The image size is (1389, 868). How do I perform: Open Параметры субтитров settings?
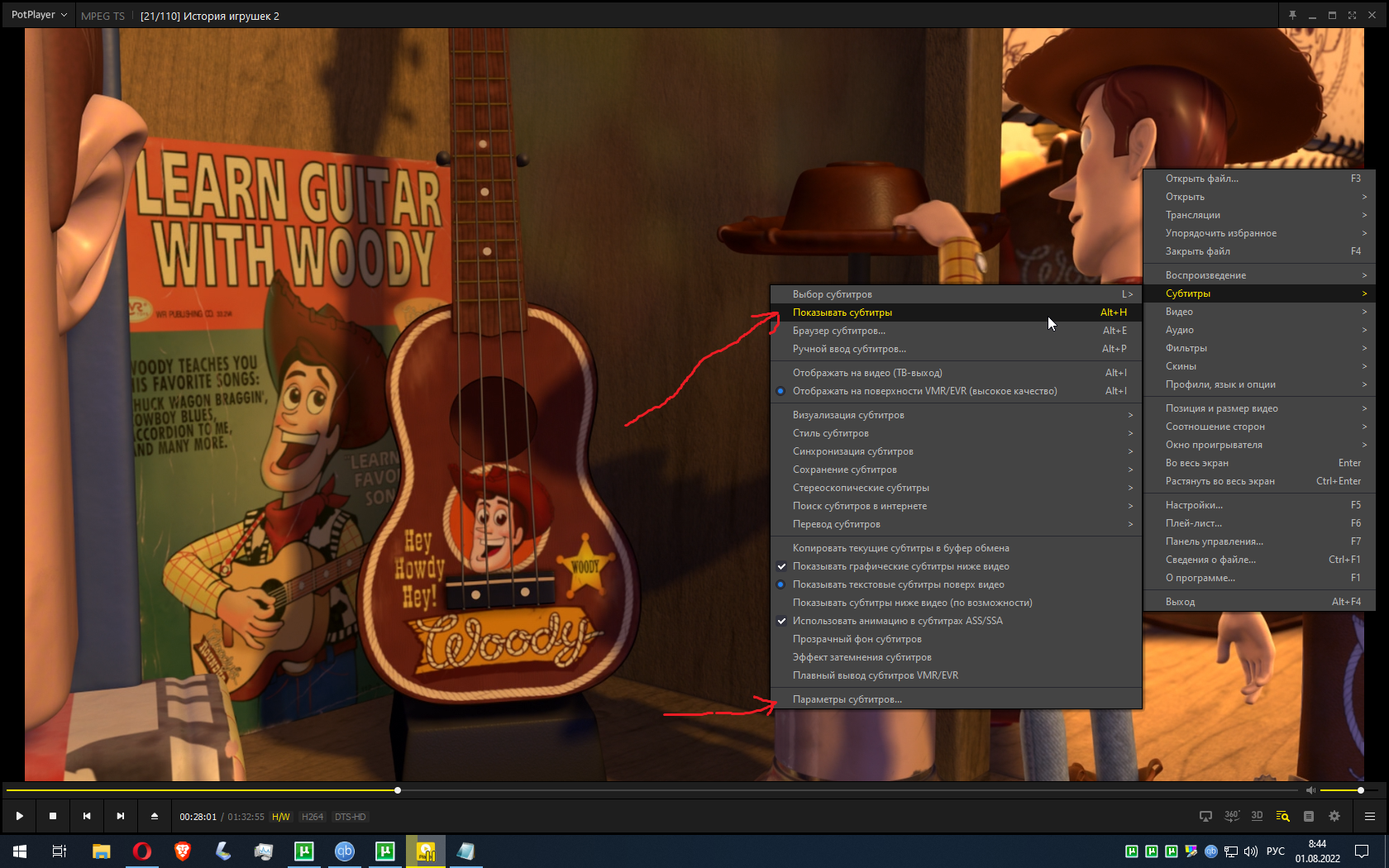(956, 699)
